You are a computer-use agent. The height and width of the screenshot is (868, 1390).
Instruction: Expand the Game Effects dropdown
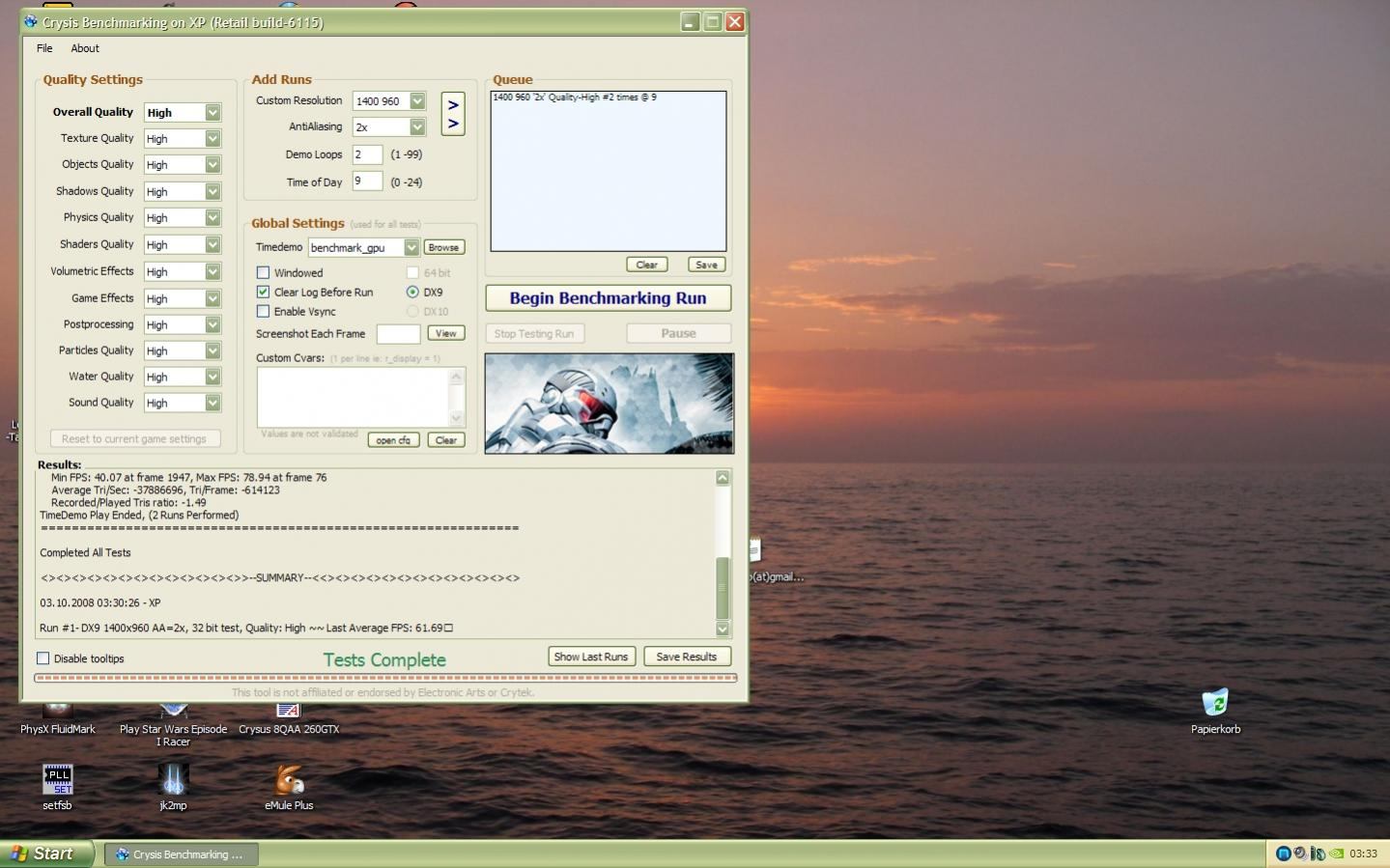pos(213,299)
